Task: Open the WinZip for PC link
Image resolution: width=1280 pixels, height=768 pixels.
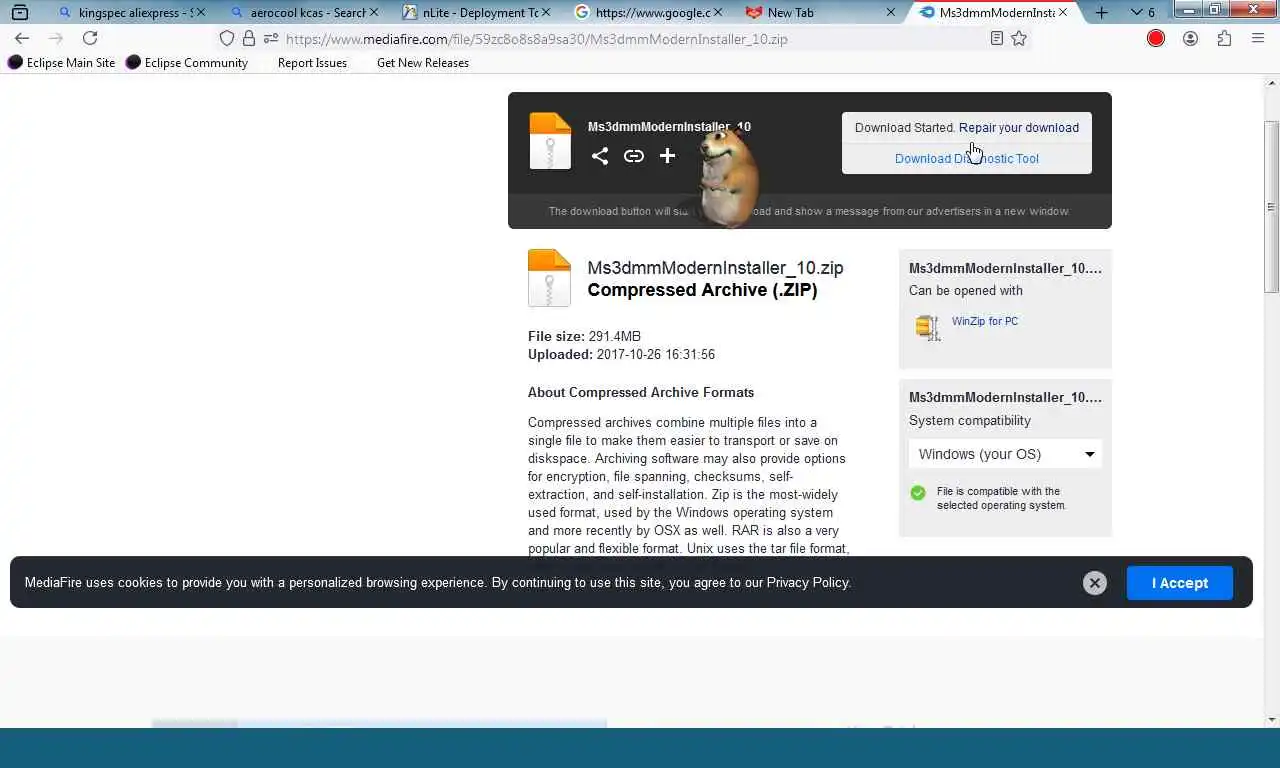Action: click(985, 321)
